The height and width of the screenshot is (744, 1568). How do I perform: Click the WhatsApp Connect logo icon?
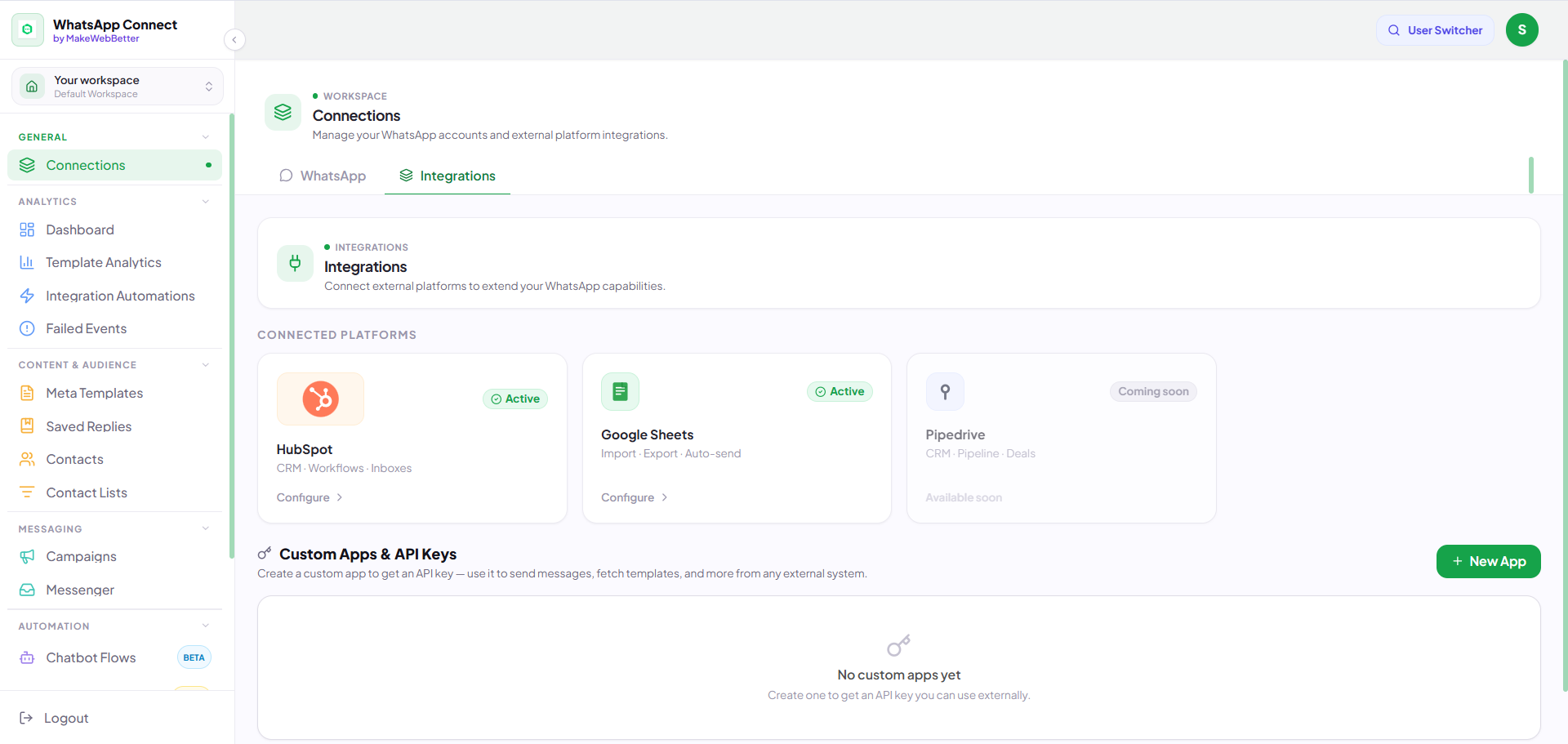28,30
